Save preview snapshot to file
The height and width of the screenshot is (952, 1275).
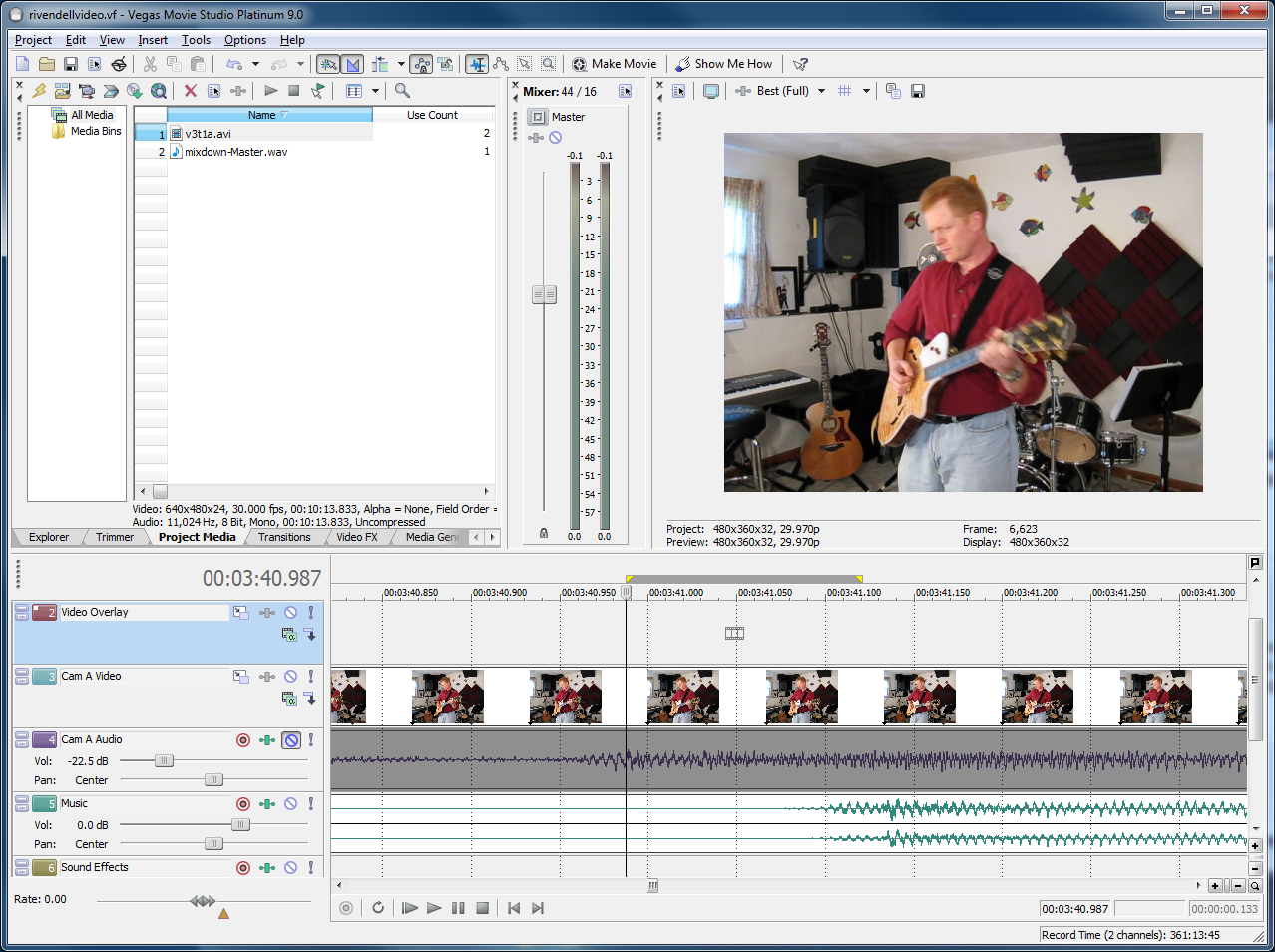coord(918,91)
